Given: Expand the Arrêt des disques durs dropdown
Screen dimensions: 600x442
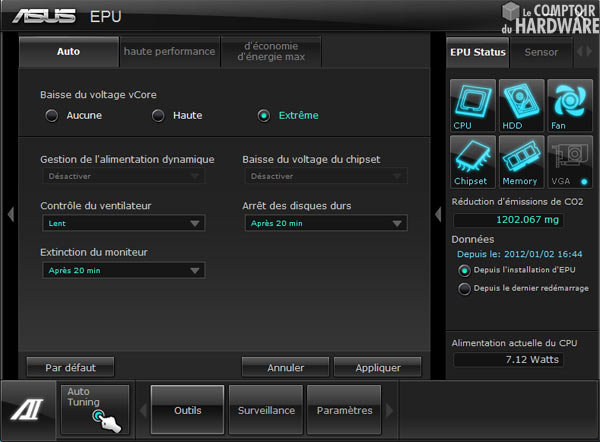Looking at the screenshot, I should tap(325, 224).
